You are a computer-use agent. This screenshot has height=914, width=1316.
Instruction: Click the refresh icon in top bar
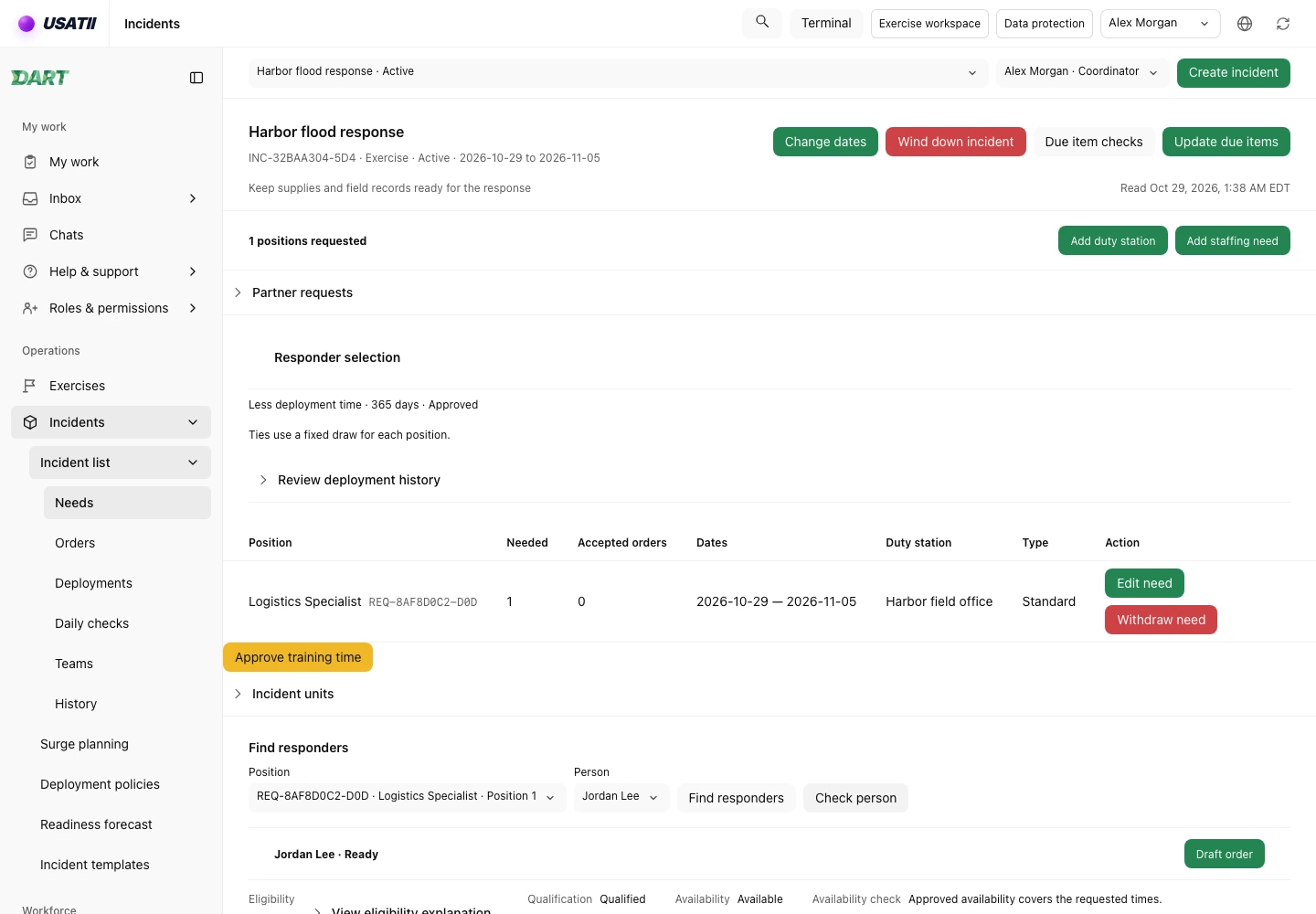pos(1283,24)
